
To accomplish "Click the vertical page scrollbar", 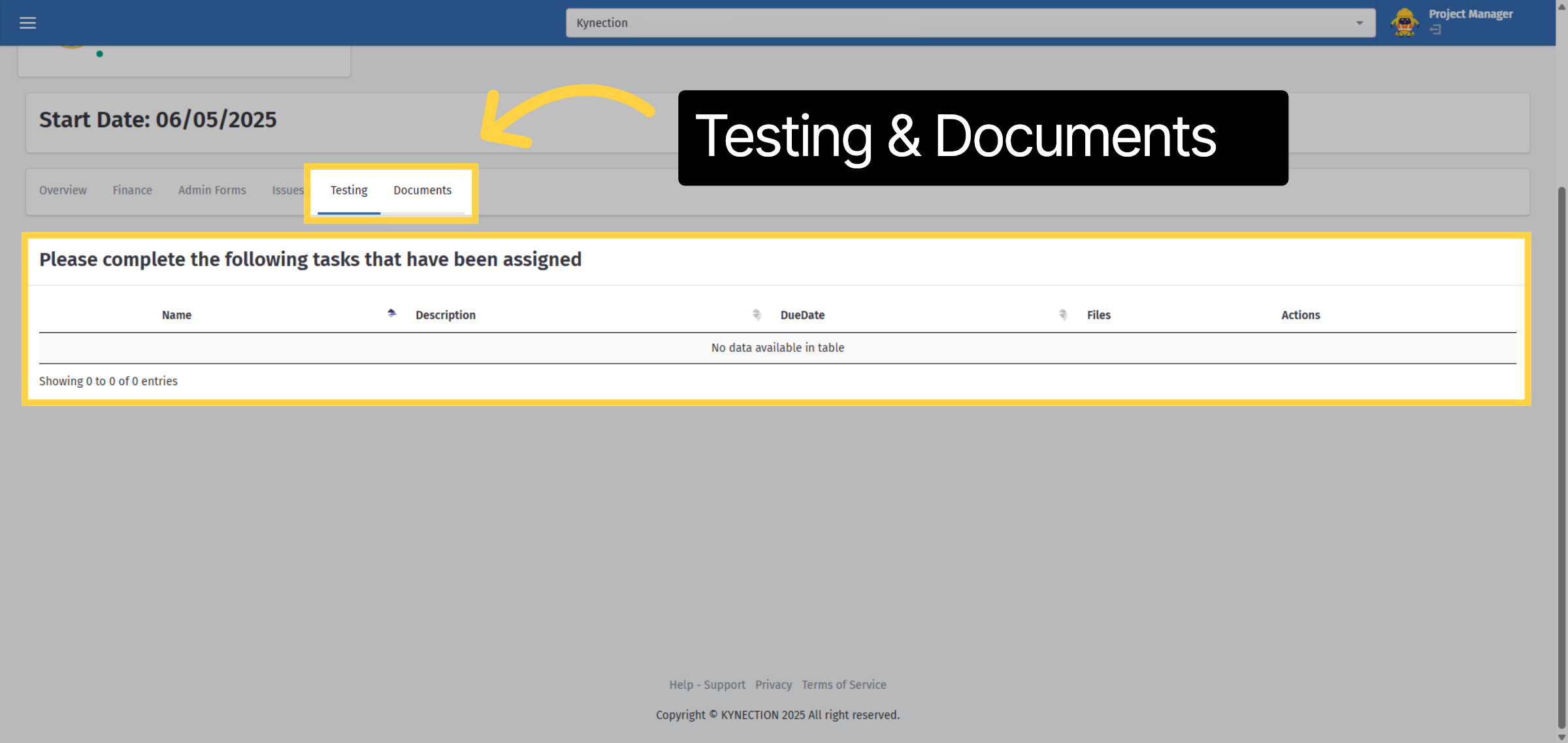I will 1561,457.
